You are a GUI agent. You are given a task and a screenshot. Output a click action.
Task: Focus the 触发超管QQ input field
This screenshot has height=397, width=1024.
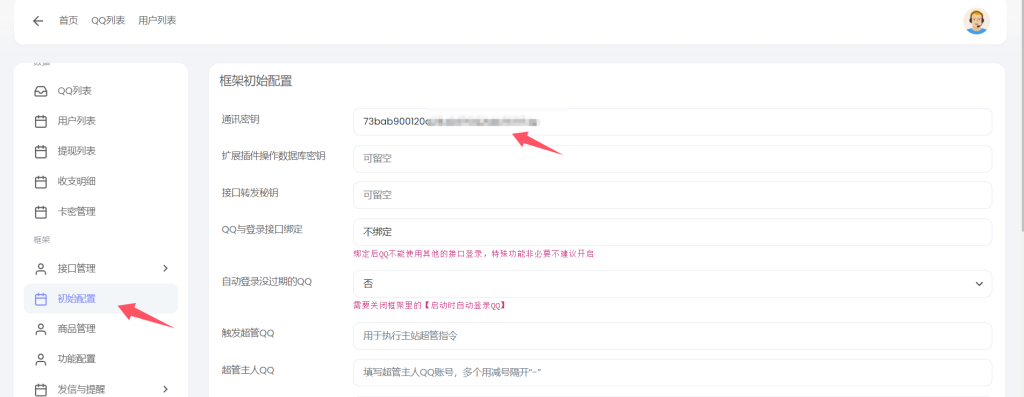click(x=673, y=336)
